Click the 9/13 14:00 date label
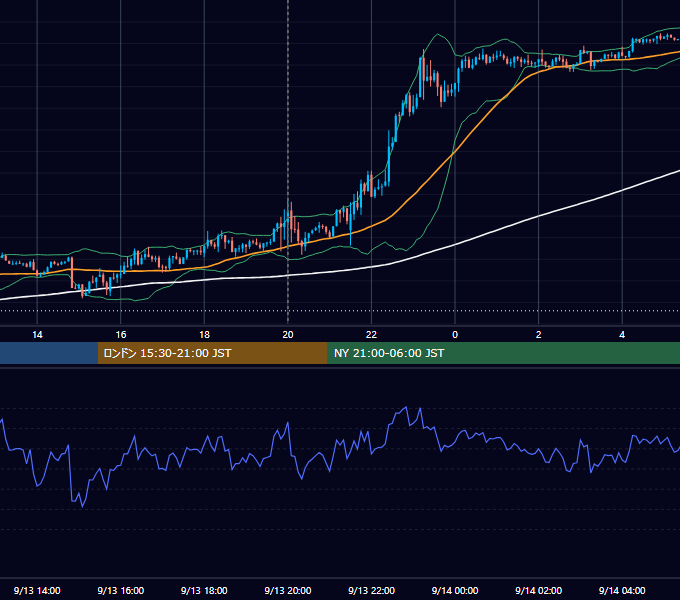The width and height of the screenshot is (680, 600). point(37,590)
